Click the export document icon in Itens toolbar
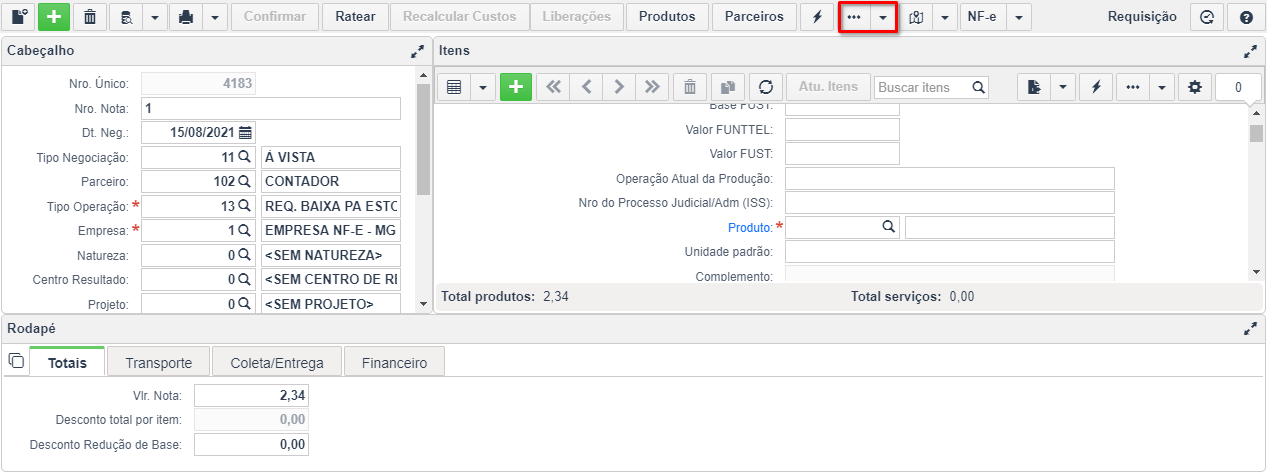Image resolution: width=1267 pixels, height=474 pixels. [1033, 87]
